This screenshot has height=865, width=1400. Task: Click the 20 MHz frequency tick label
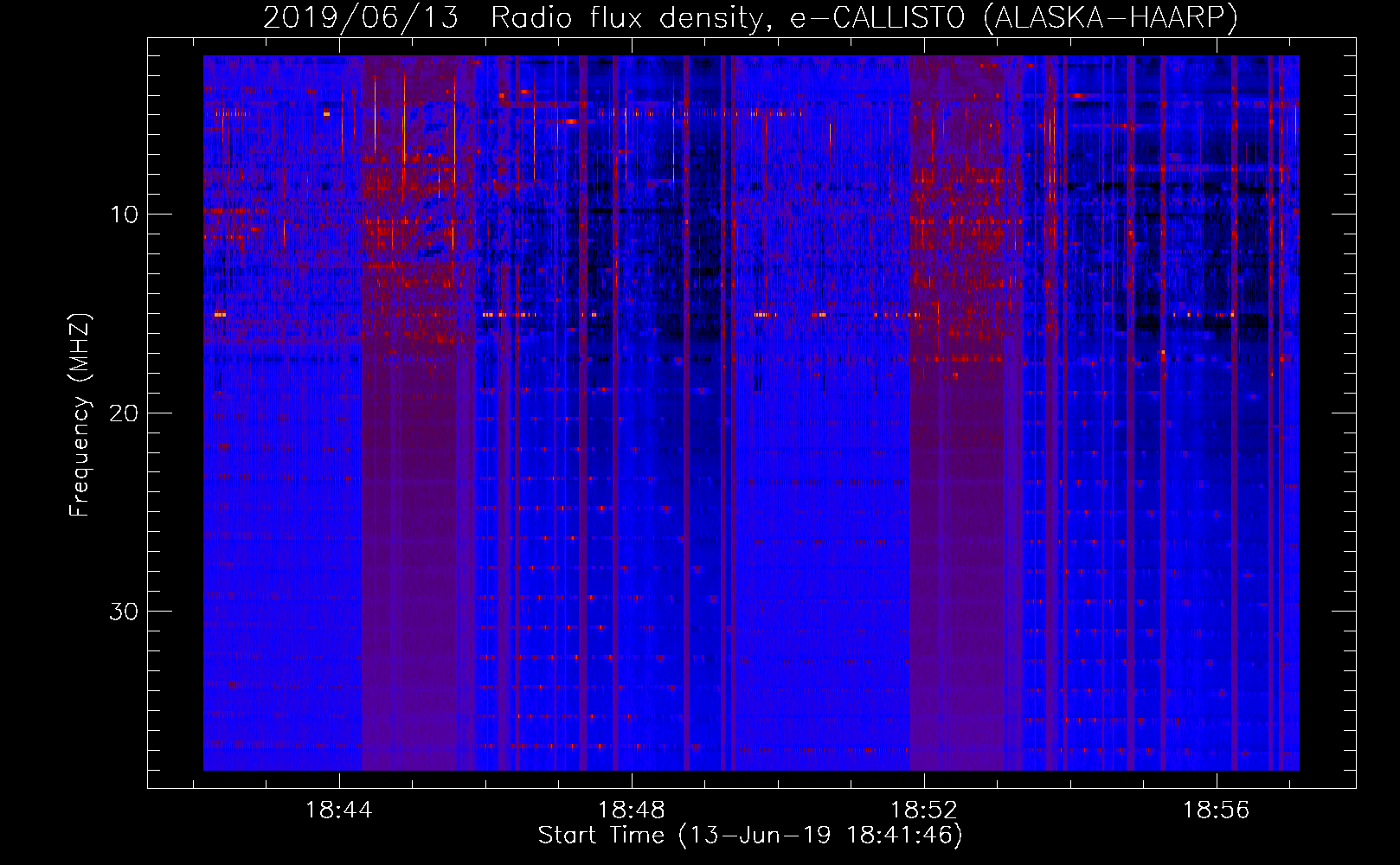click(x=124, y=413)
